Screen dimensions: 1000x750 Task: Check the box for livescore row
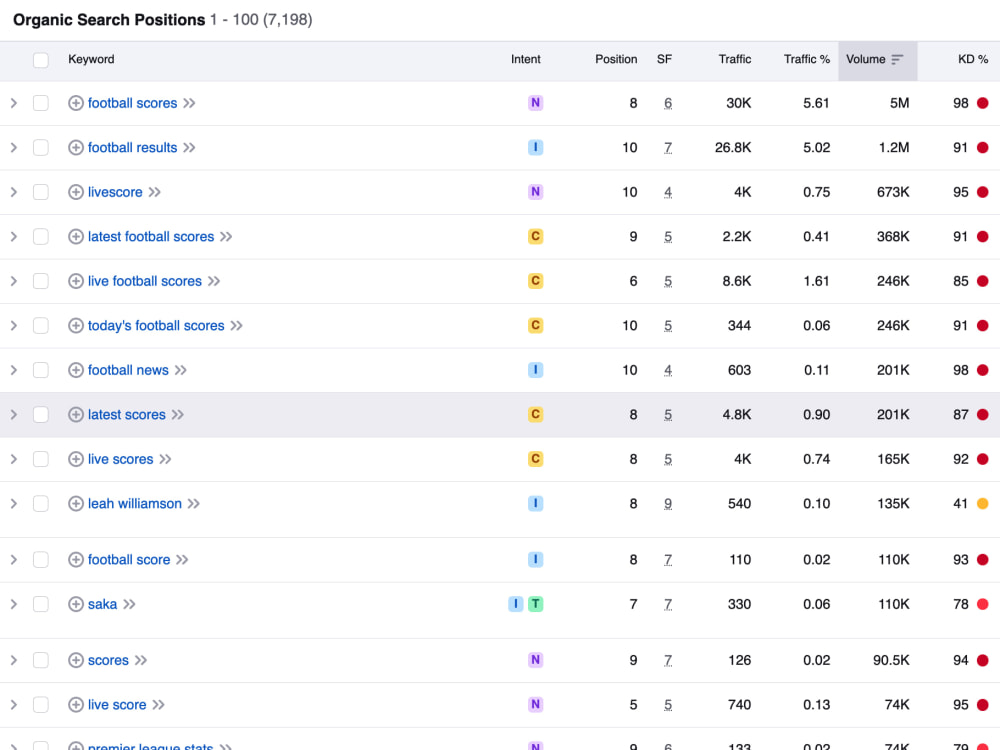click(x=41, y=192)
